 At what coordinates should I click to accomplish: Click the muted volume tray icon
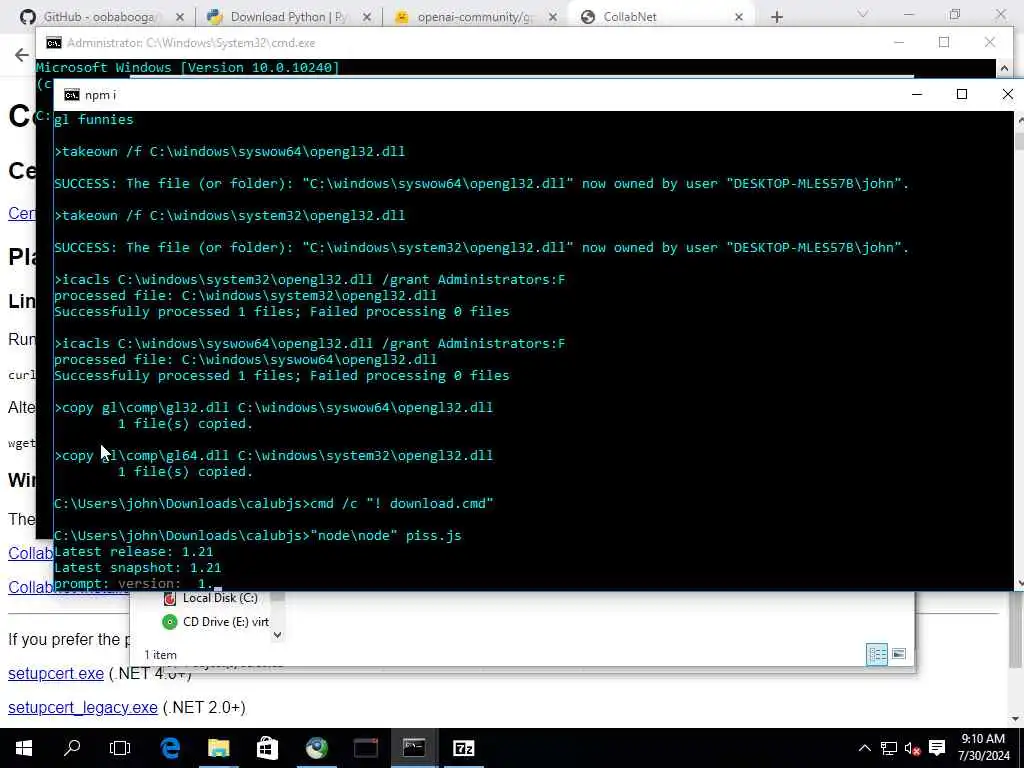[912, 748]
